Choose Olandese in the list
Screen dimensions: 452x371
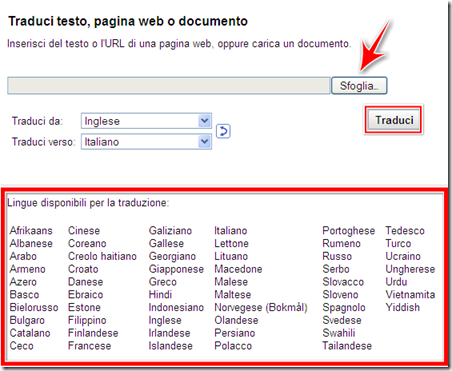(x=236, y=320)
